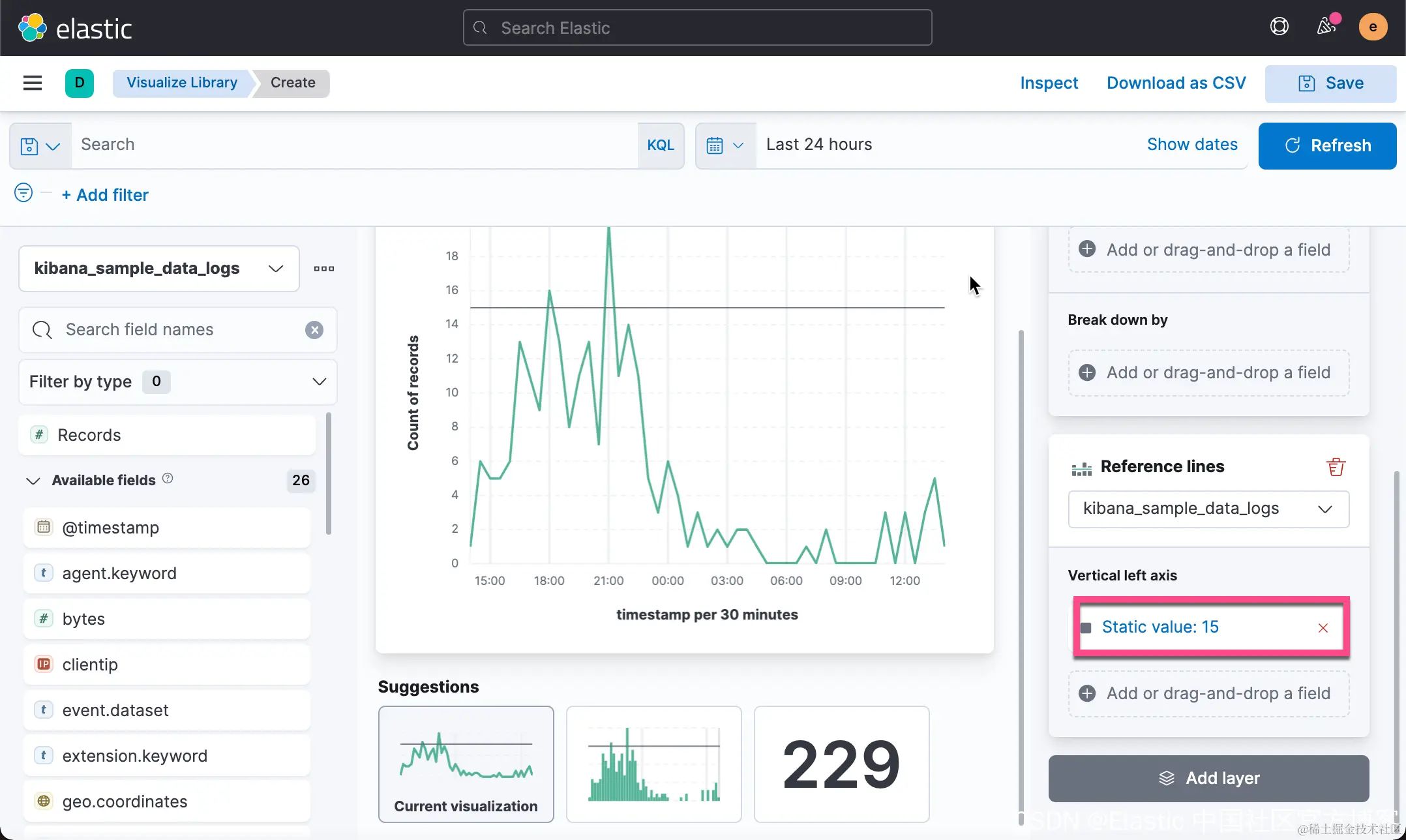Toggle the KQL query language switch
The height and width of the screenshot is (840, 1406).
click(x=660, y=145)
